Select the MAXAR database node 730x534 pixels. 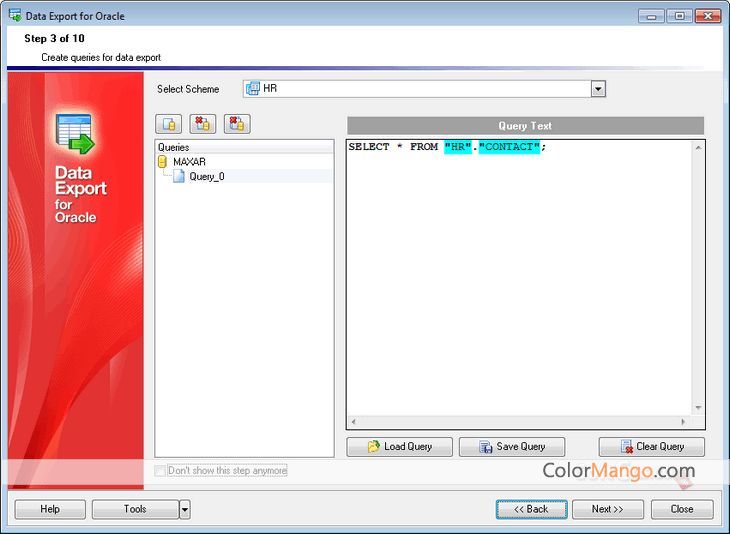coord(189,162)
